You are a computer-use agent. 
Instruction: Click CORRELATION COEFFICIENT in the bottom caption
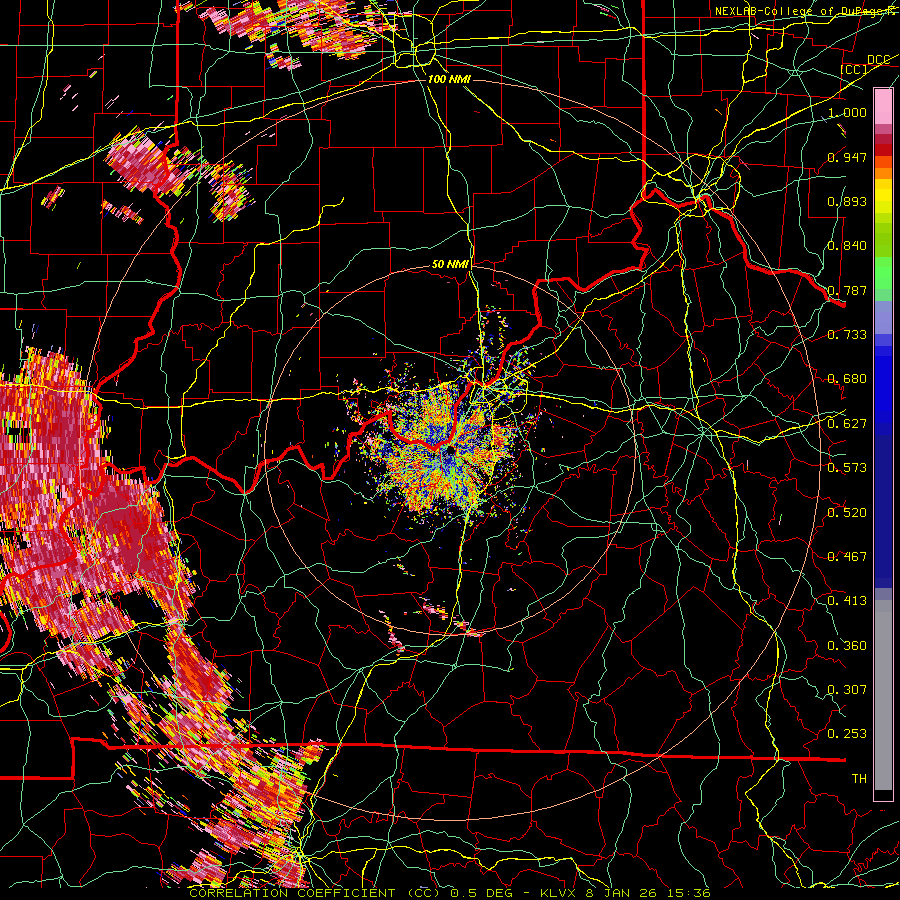point(292,893)
